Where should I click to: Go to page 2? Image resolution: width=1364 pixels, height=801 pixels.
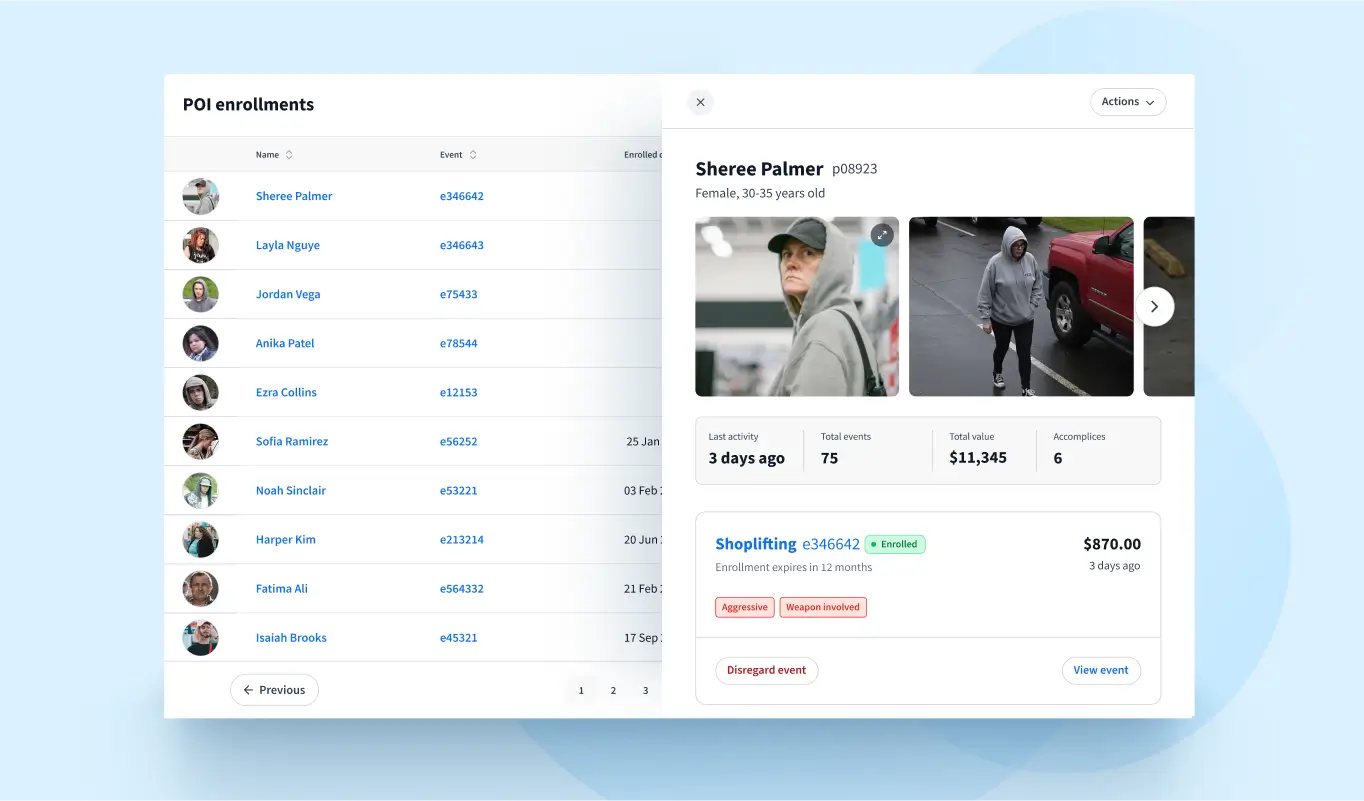(613, 690)
